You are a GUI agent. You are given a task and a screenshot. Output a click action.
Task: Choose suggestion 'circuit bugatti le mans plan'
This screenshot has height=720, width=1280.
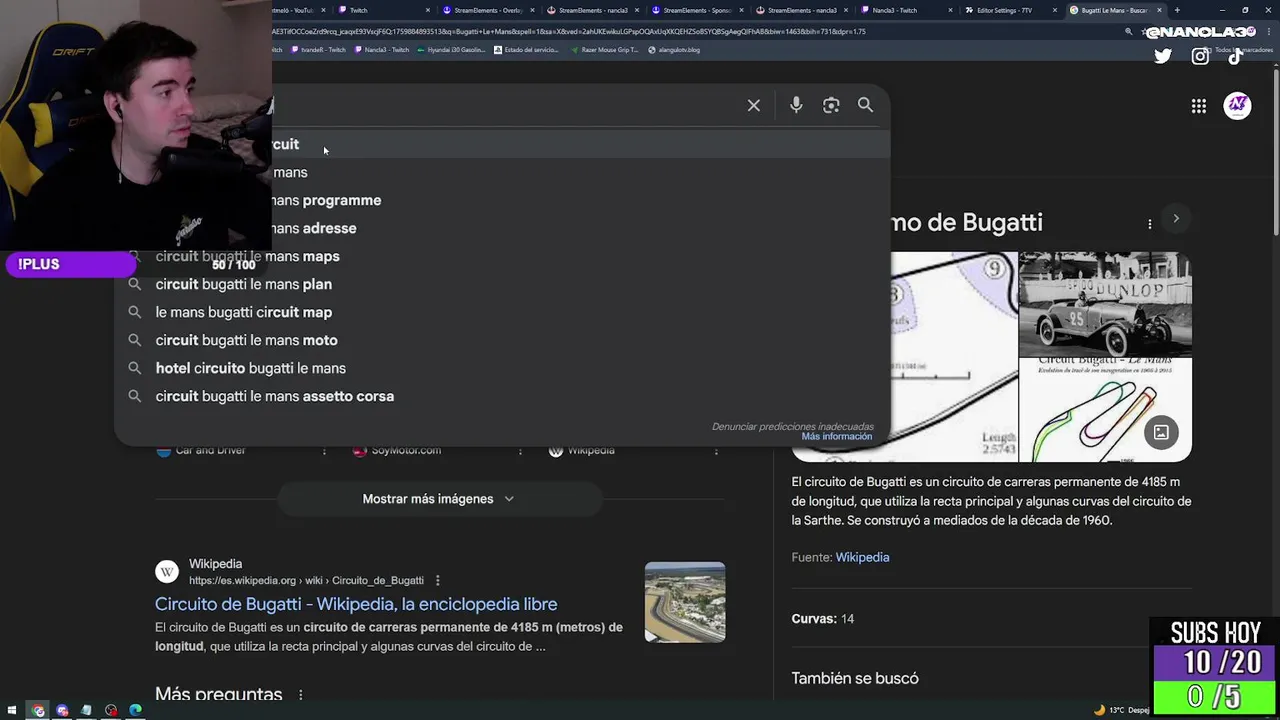pos(502,284)
